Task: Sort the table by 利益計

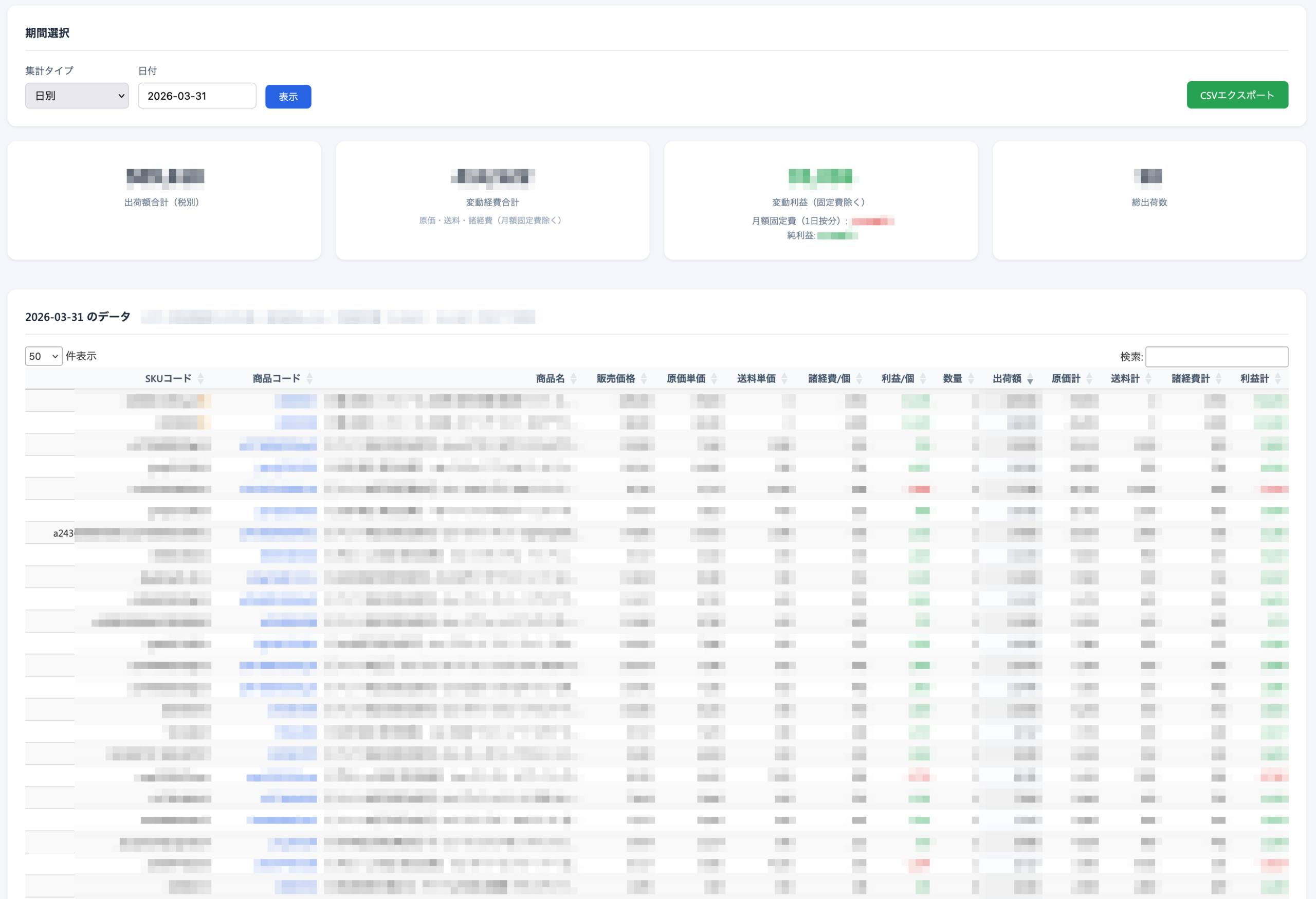Action: click(1254, 378)
